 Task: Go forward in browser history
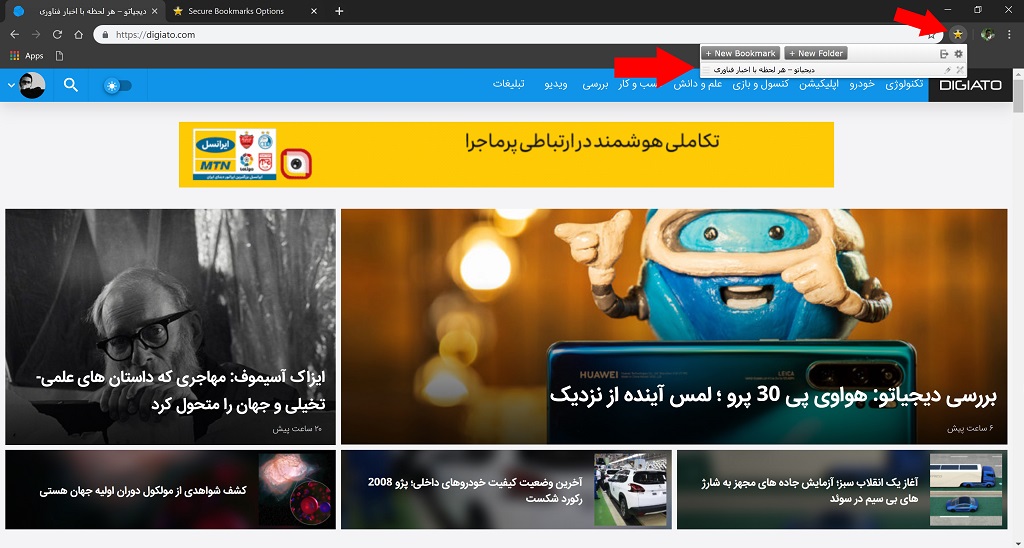click(36, 35)
